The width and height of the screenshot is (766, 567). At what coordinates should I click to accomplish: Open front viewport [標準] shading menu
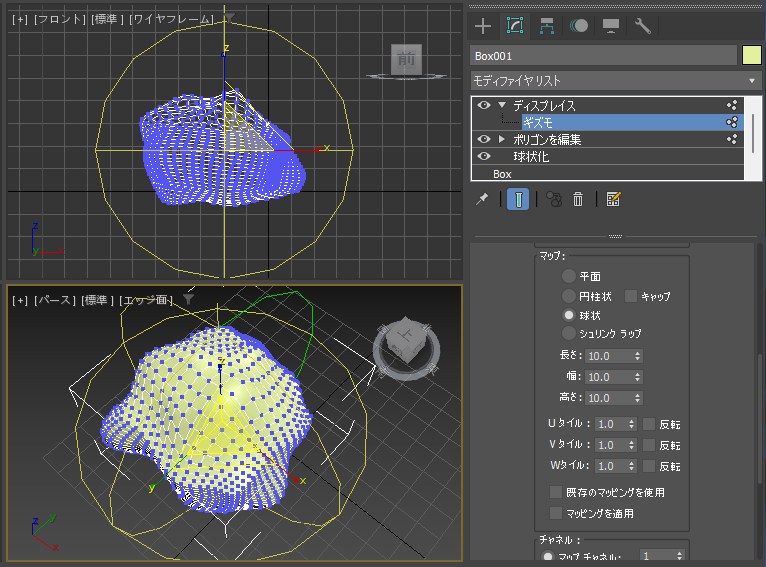[107, 20]
